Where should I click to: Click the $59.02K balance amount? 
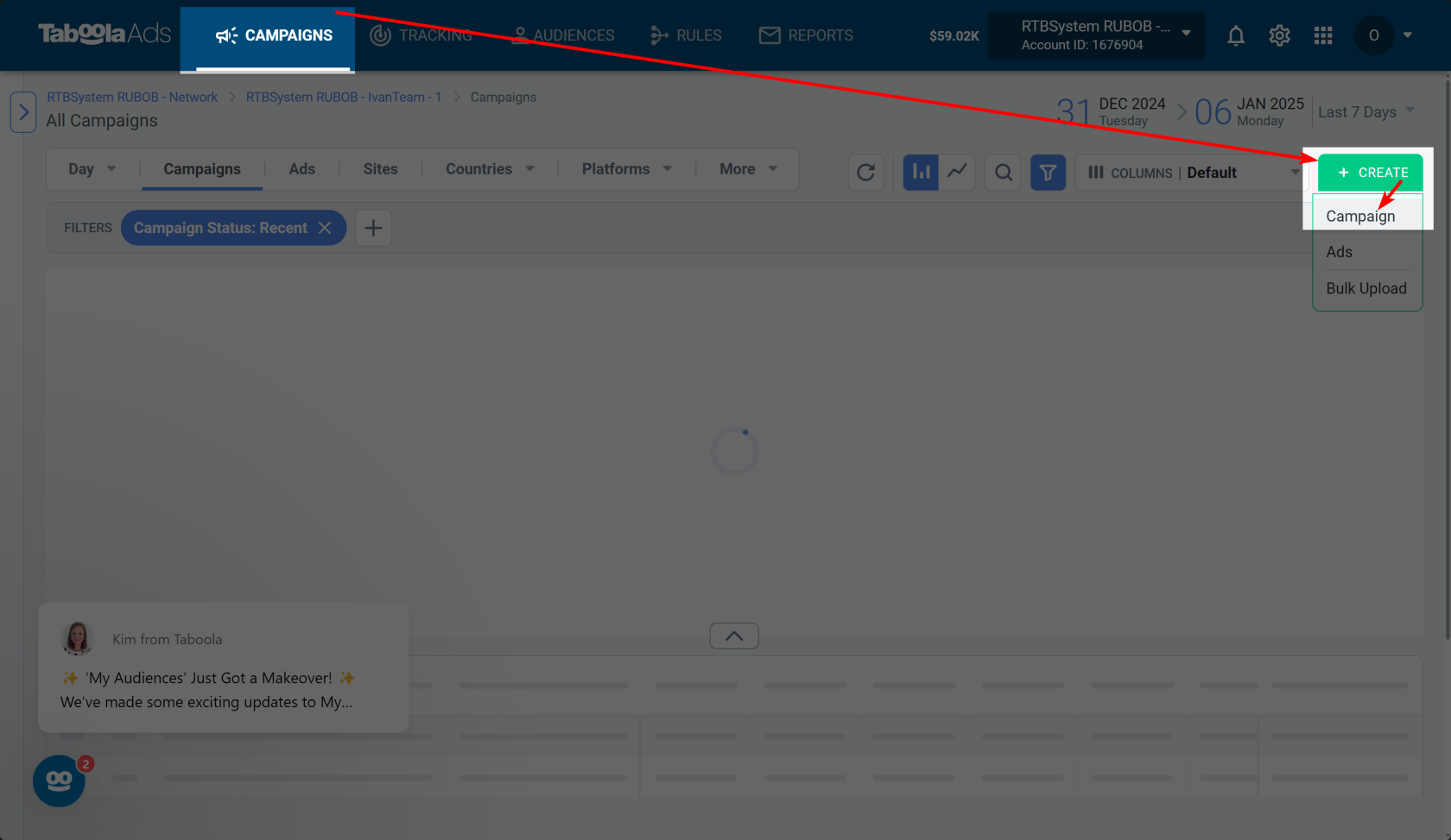(954, 35)
